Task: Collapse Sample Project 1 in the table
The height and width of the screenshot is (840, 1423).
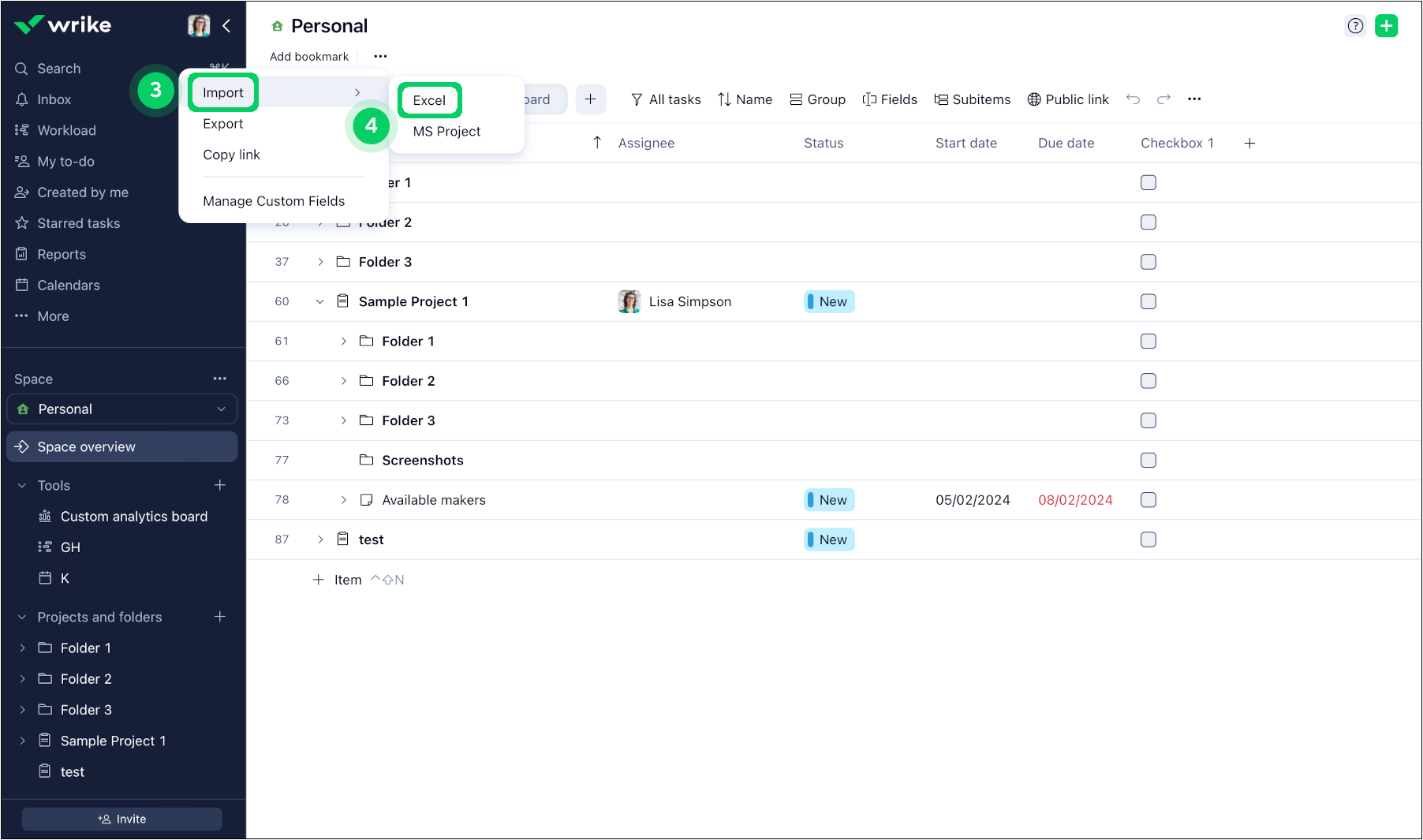Action: [x=319, y=302]
